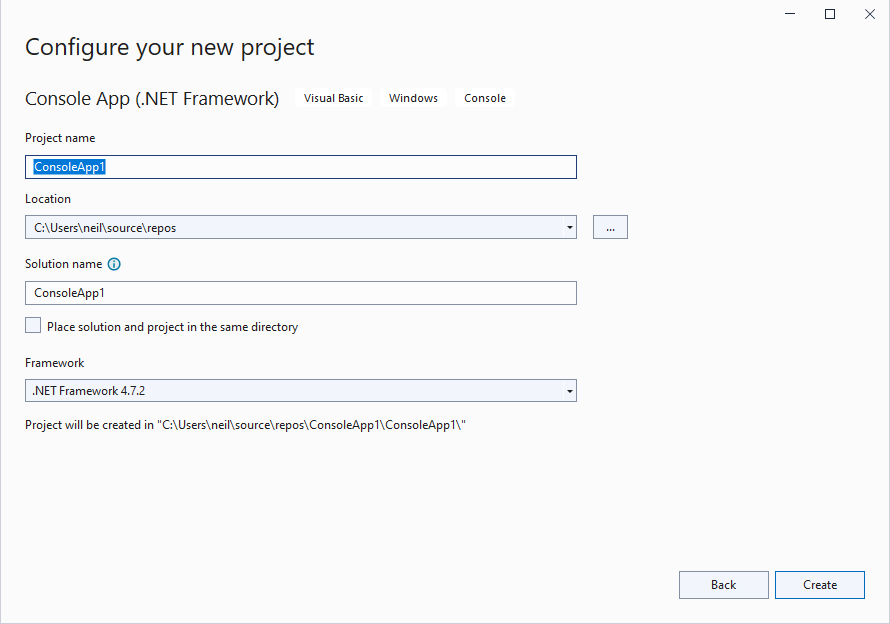This screenshot has width=890, height=624.
Task: Maximize the project configuration window
Action: click(x=830, y=14)
